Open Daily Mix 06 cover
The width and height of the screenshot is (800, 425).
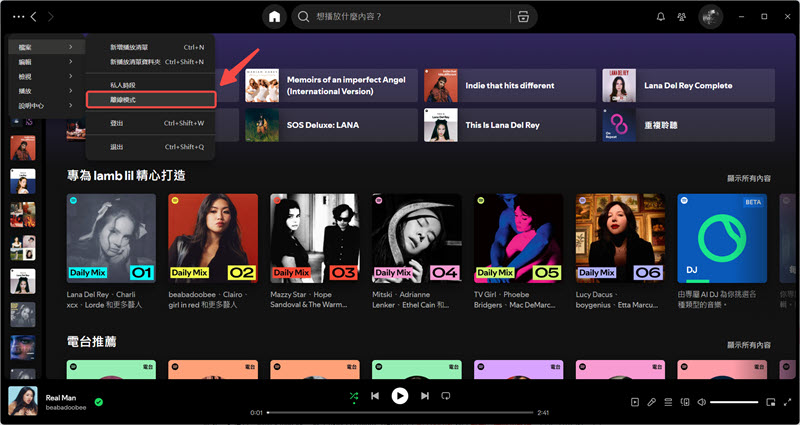coord(620,238)
